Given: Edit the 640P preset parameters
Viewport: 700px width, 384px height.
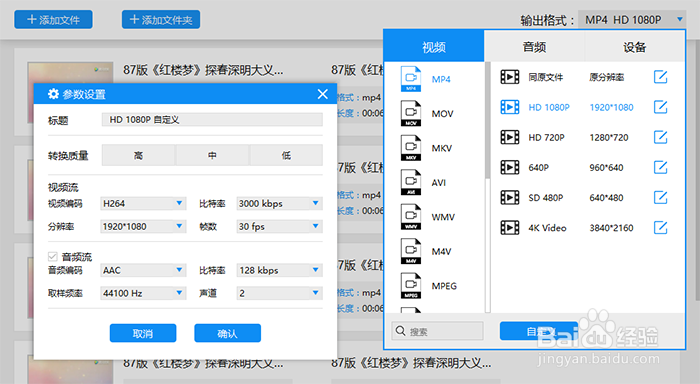Looking at the screenshot, I should coord(660,167).
